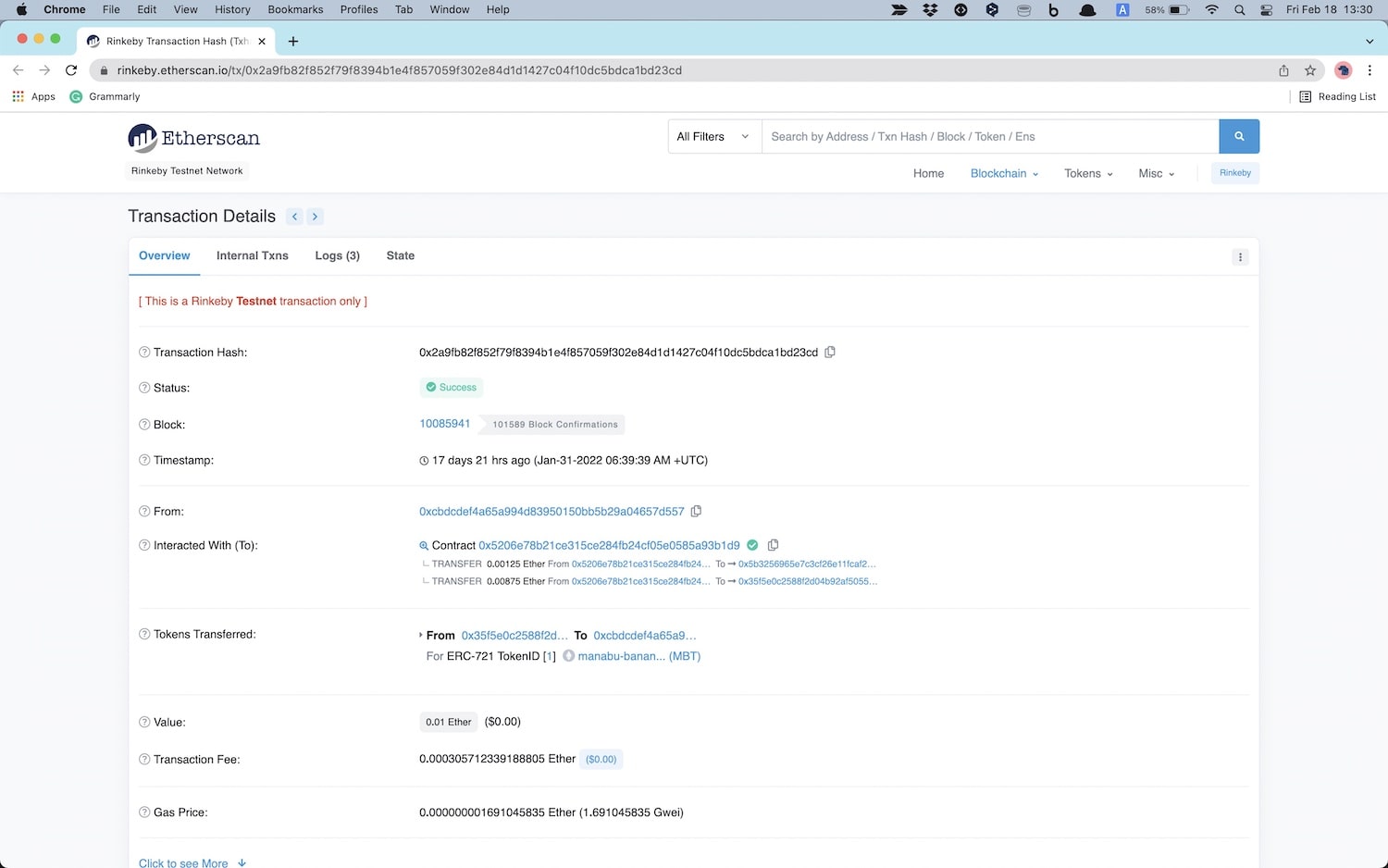Switch to the Internal Txns tab
This screenshot has height=868, width=1388.
253,255
